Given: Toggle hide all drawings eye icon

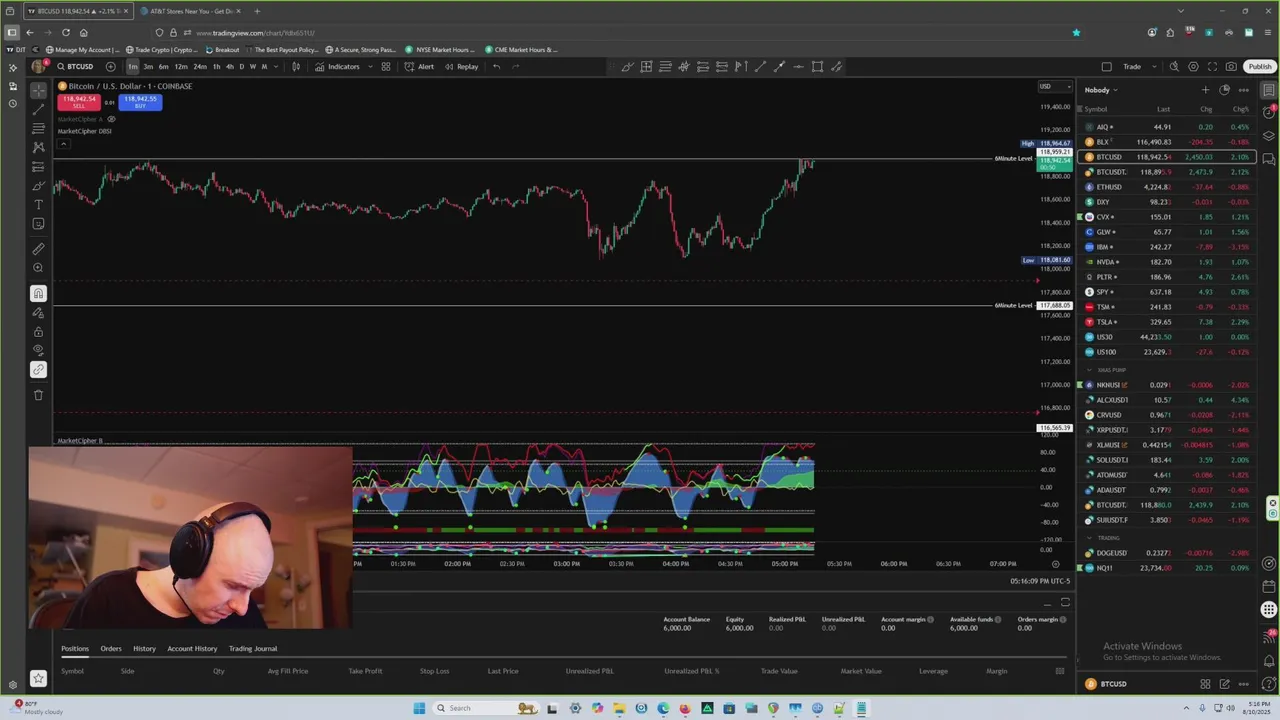Looking at the screenshot, I should click(38, 350).
